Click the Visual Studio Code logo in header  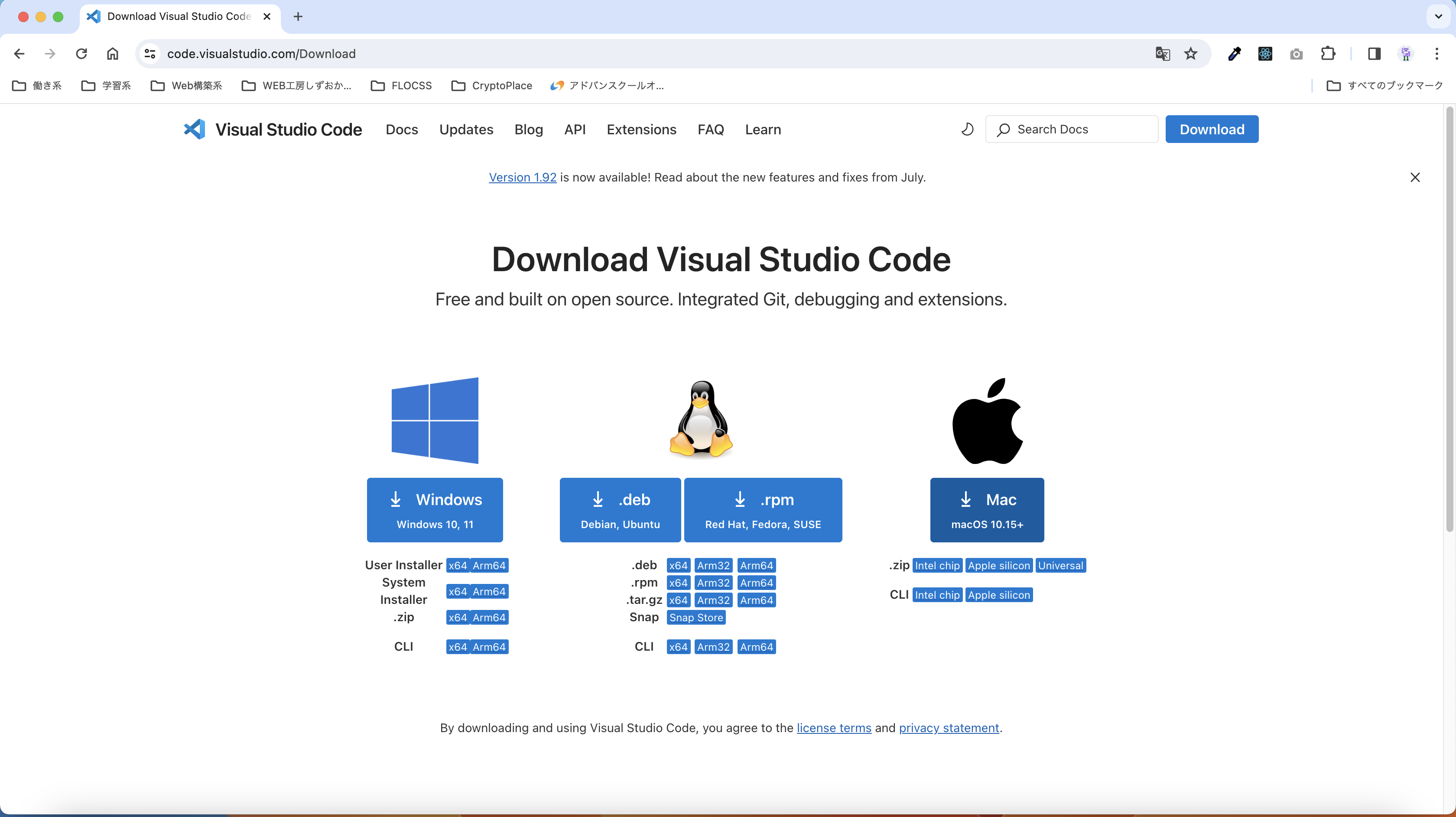(195, 129)
